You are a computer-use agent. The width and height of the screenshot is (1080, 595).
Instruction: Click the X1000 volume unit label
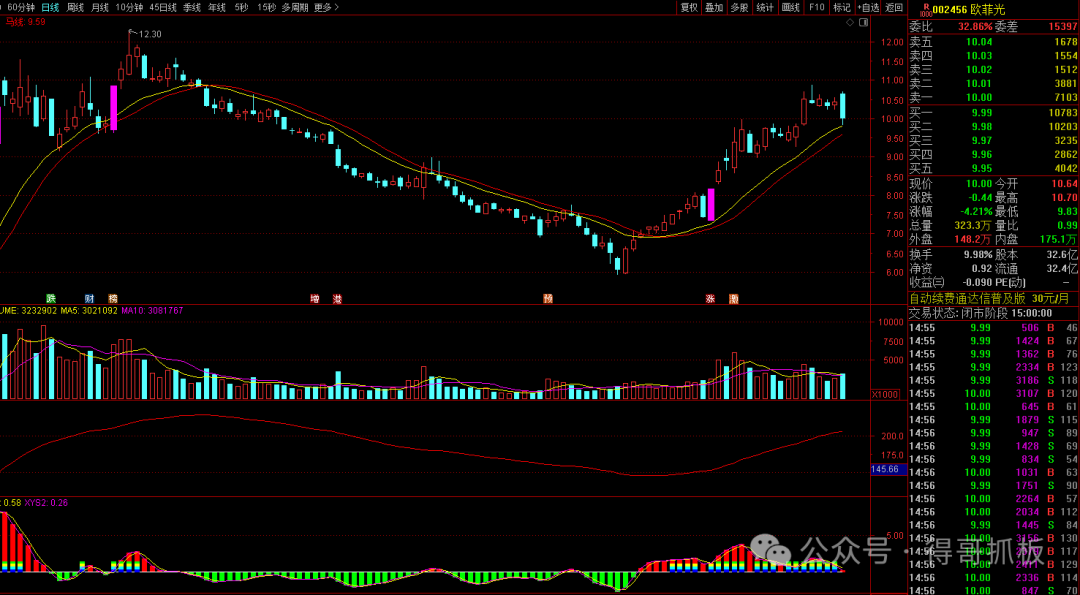[884, 394]
